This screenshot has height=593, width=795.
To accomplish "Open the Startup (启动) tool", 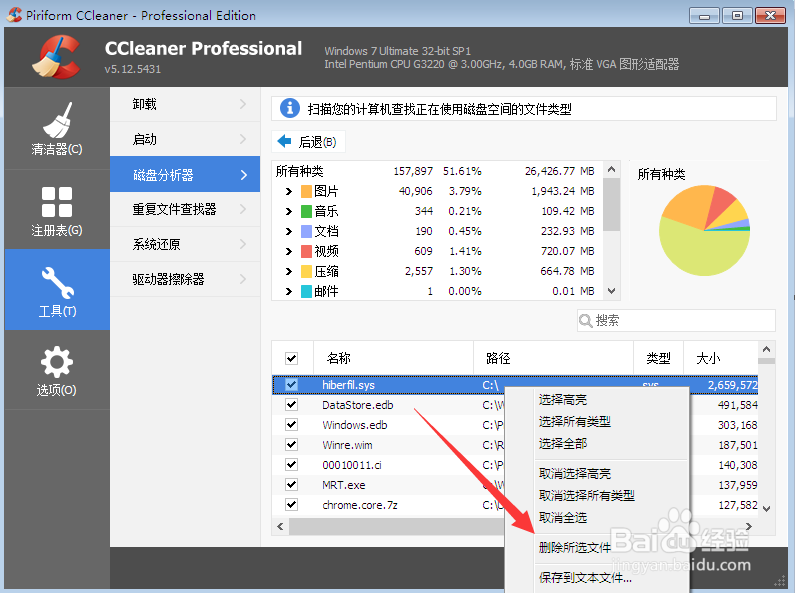I will click(185, 139).
